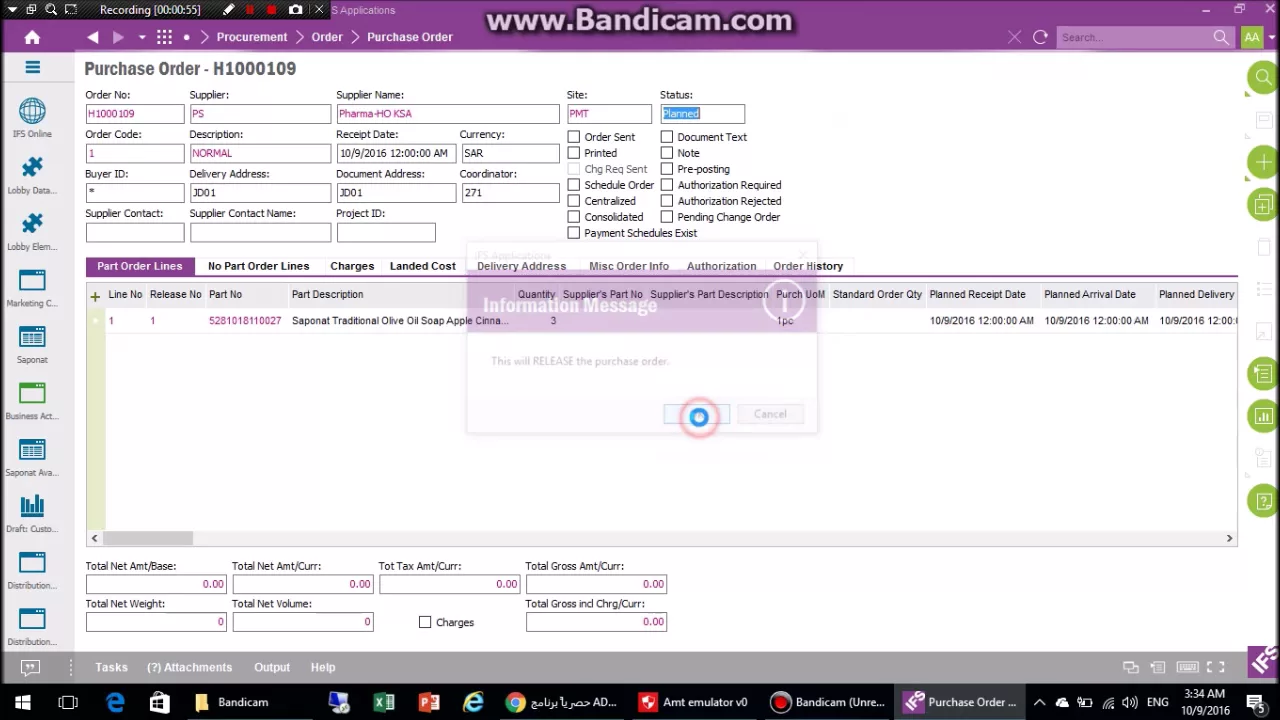Image resolution: width=1280 pixels, height=720 pixels.
Task: Click green search button on right panel
Action: pos(1263,77)
